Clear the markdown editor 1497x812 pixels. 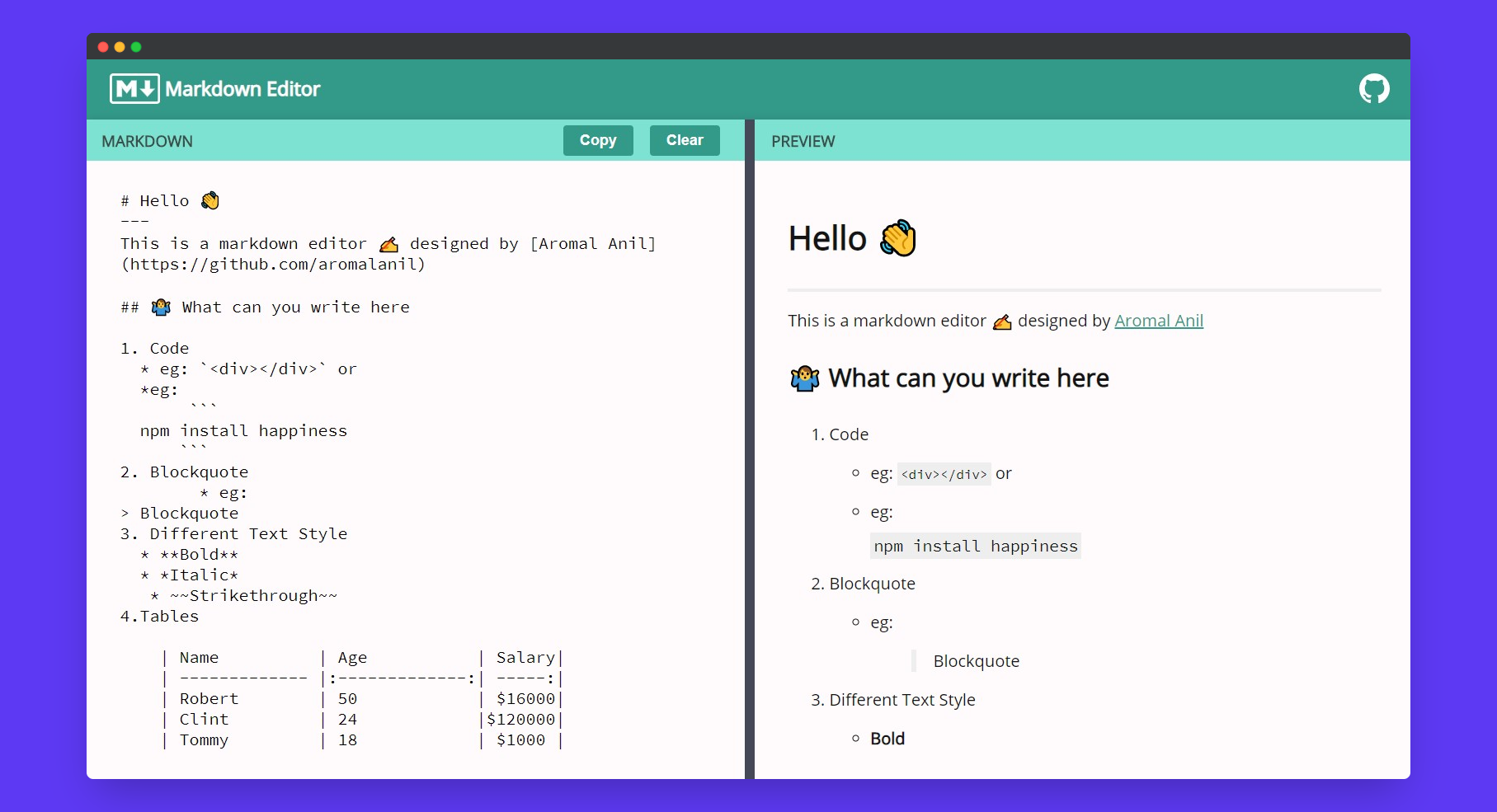(x=685, y=140)
